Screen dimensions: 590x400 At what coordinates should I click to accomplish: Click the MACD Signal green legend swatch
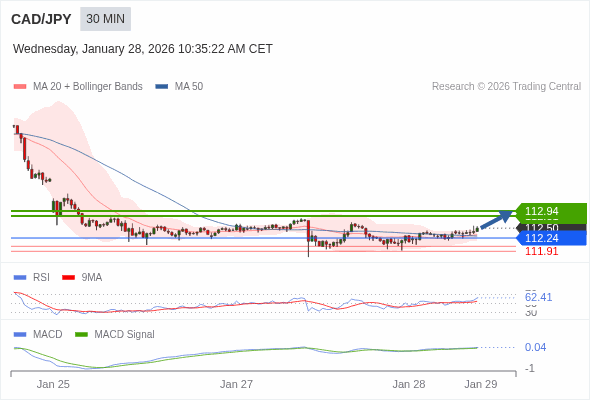81,335
